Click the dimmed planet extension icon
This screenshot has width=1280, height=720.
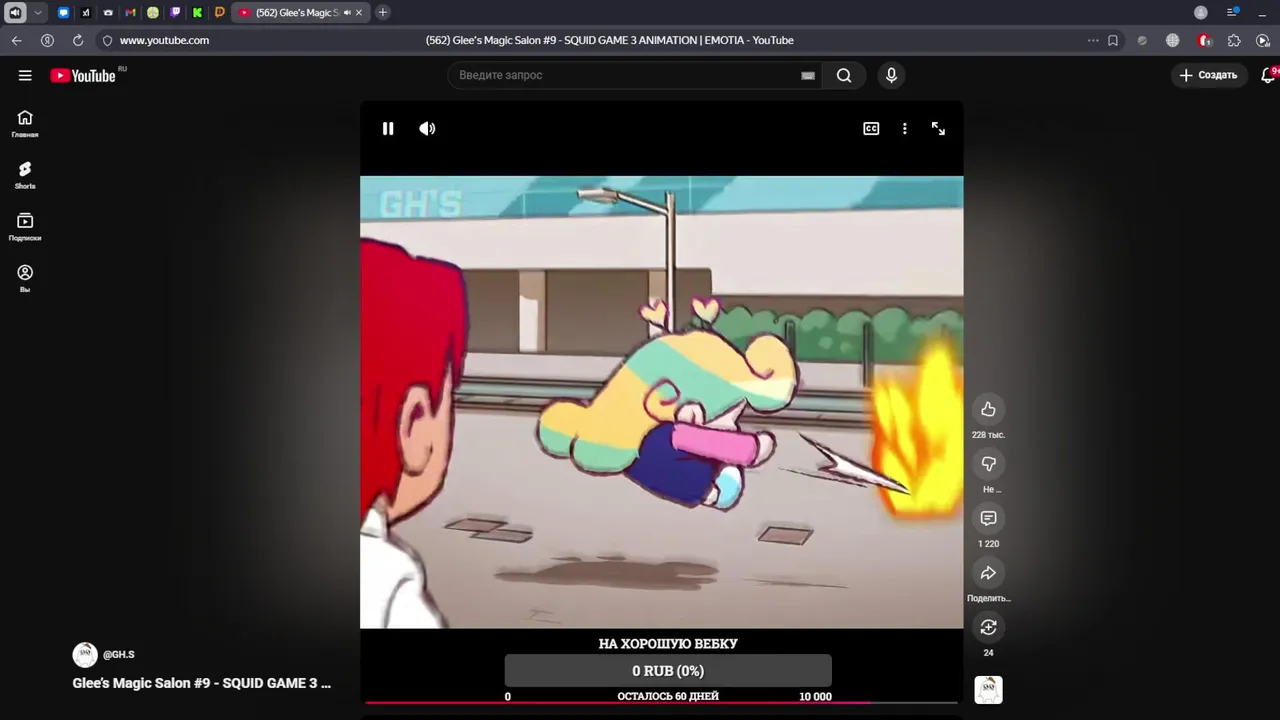point(1142,40)
